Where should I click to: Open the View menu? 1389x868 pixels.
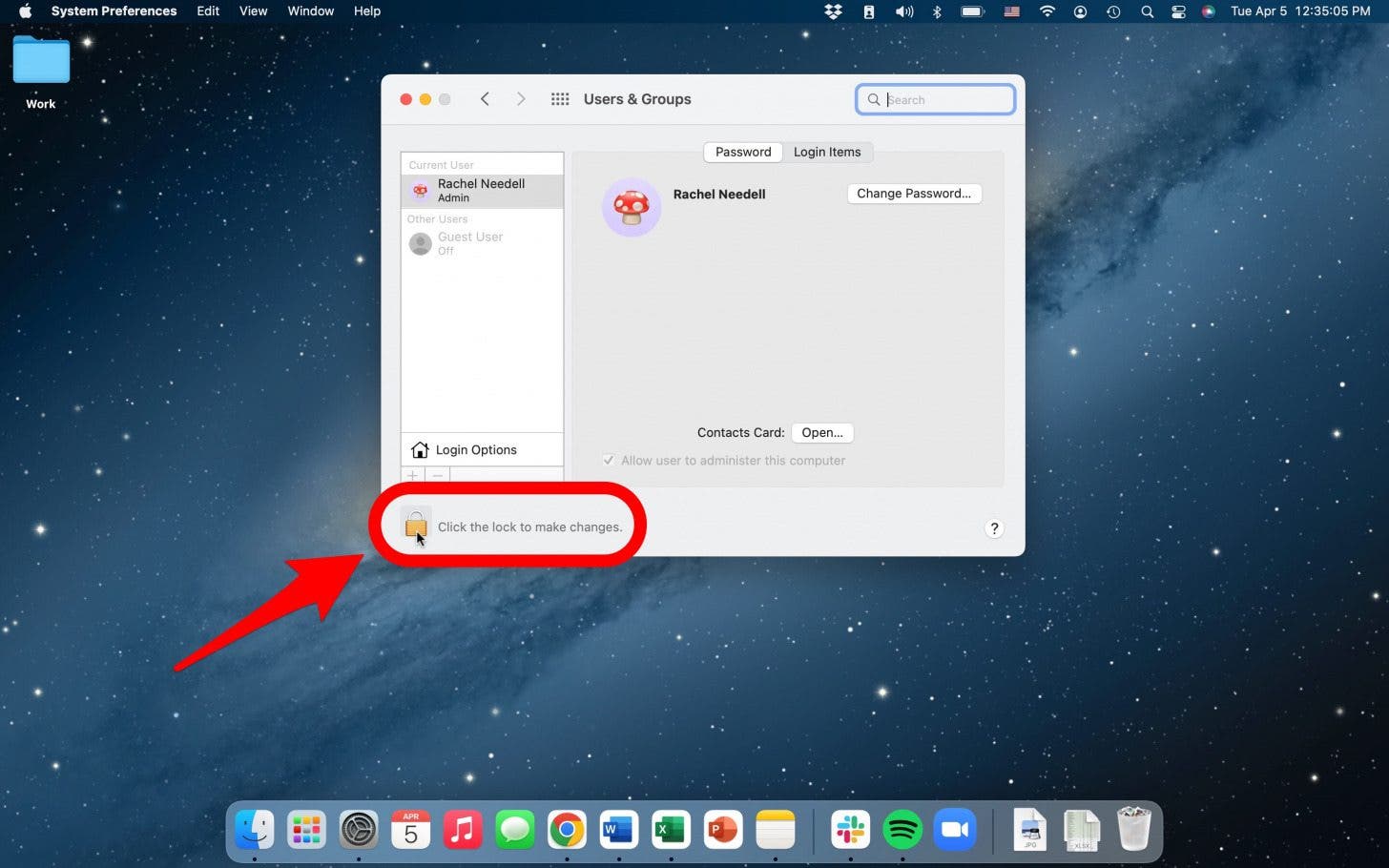point(253,11)
